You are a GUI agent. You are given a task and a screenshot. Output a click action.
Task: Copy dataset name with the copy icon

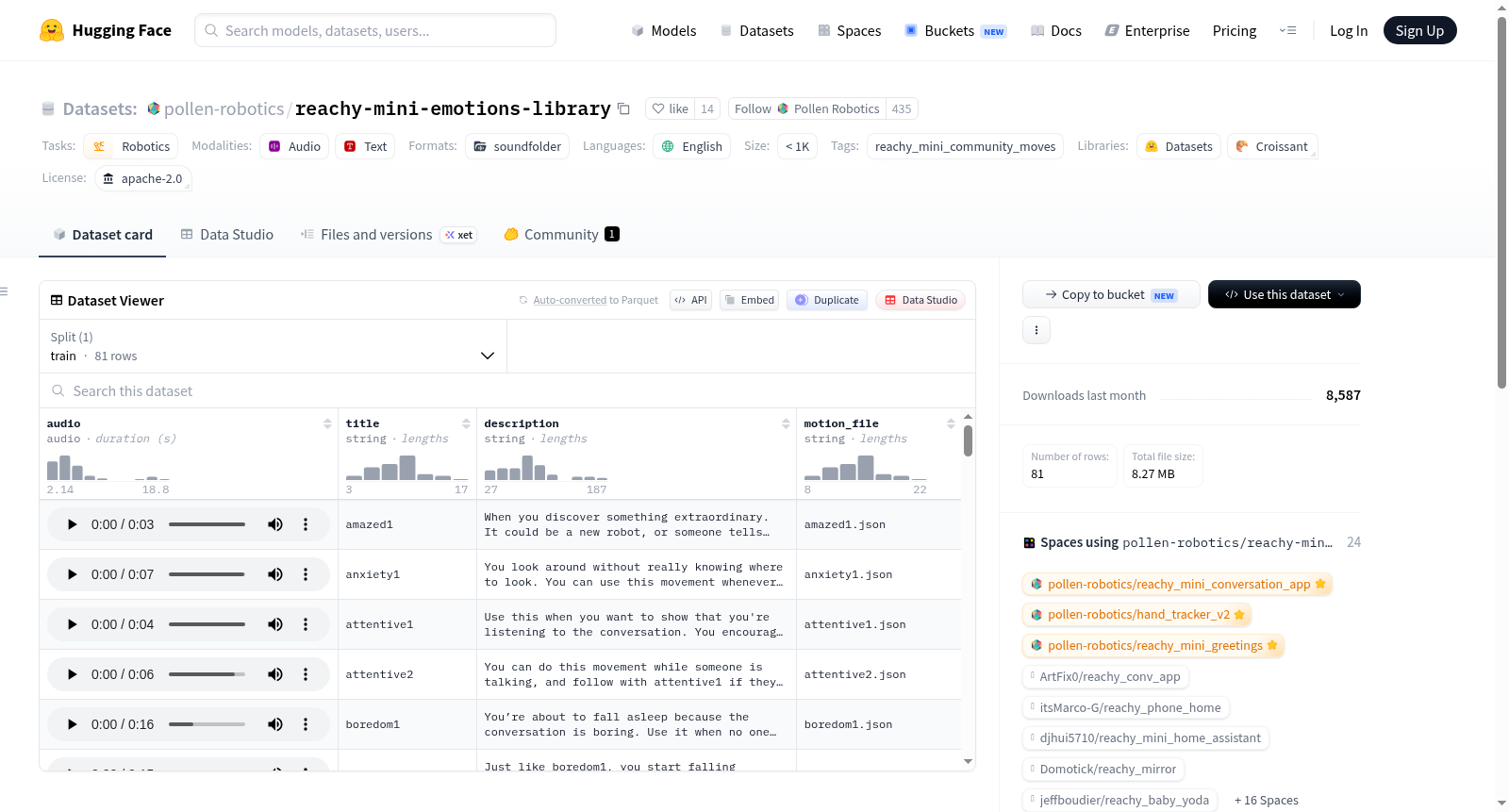623,108
